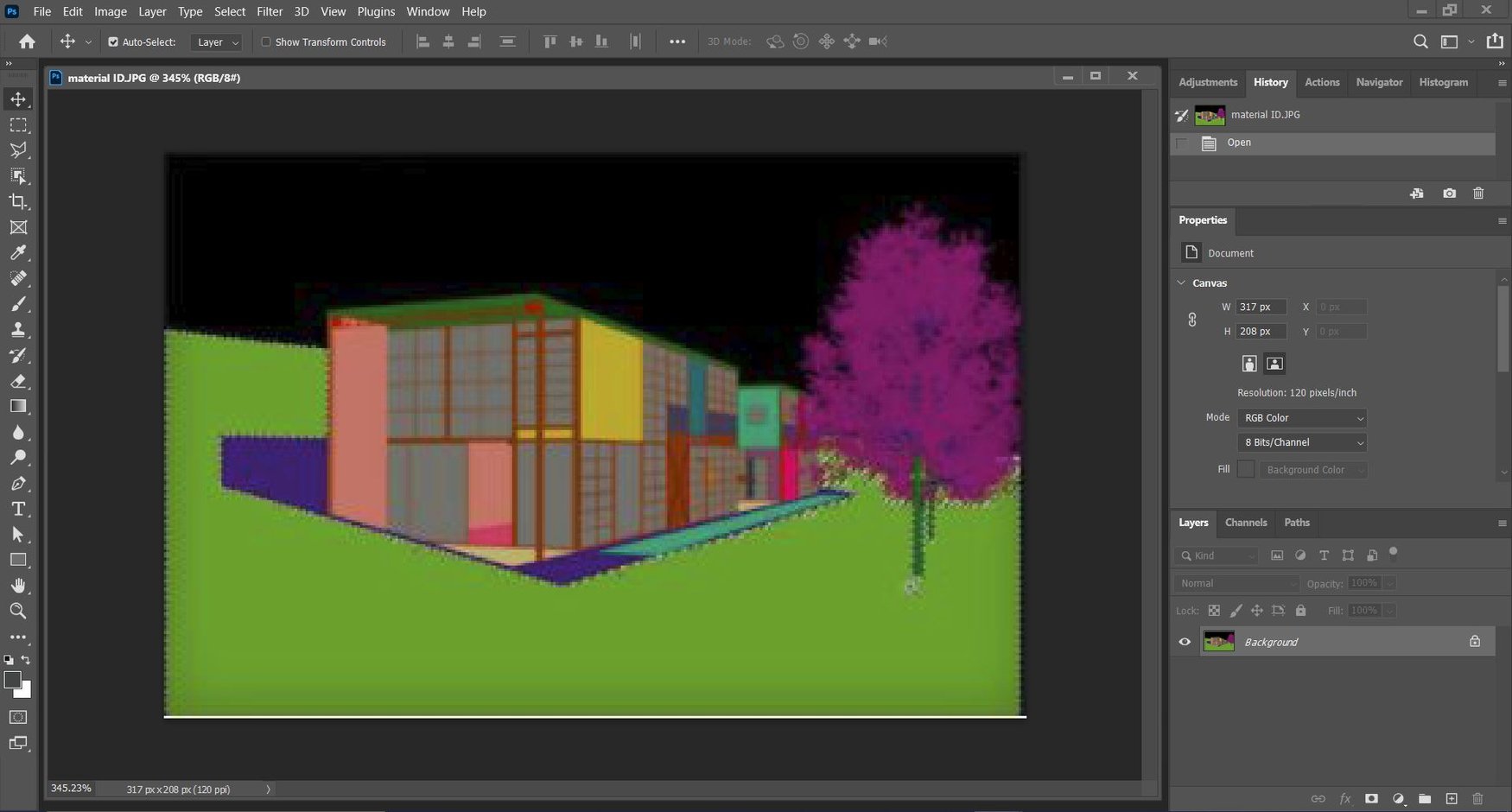This screenshot has width=1512, height=812.
Task: Hide the Background layer
Action: point(1185,642)
